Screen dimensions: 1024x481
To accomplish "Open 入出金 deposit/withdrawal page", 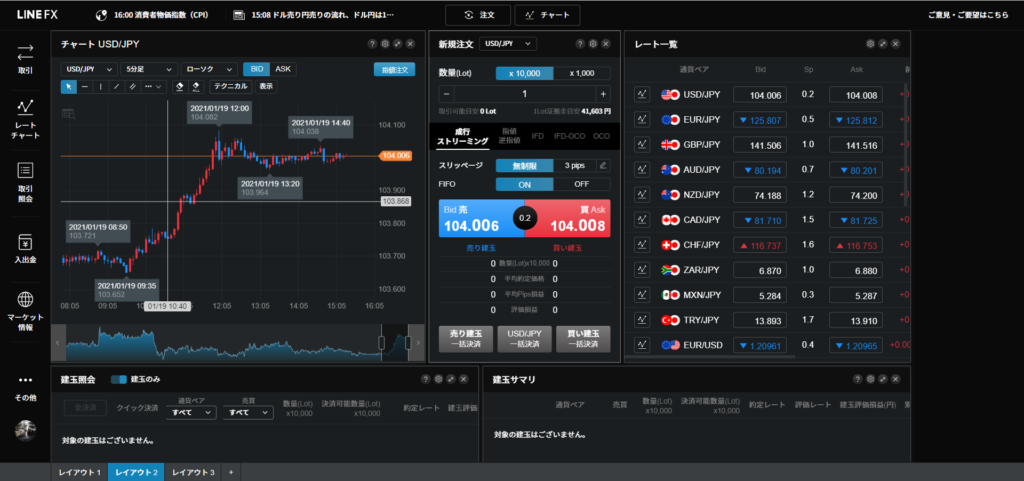I will tap(25, 249).
